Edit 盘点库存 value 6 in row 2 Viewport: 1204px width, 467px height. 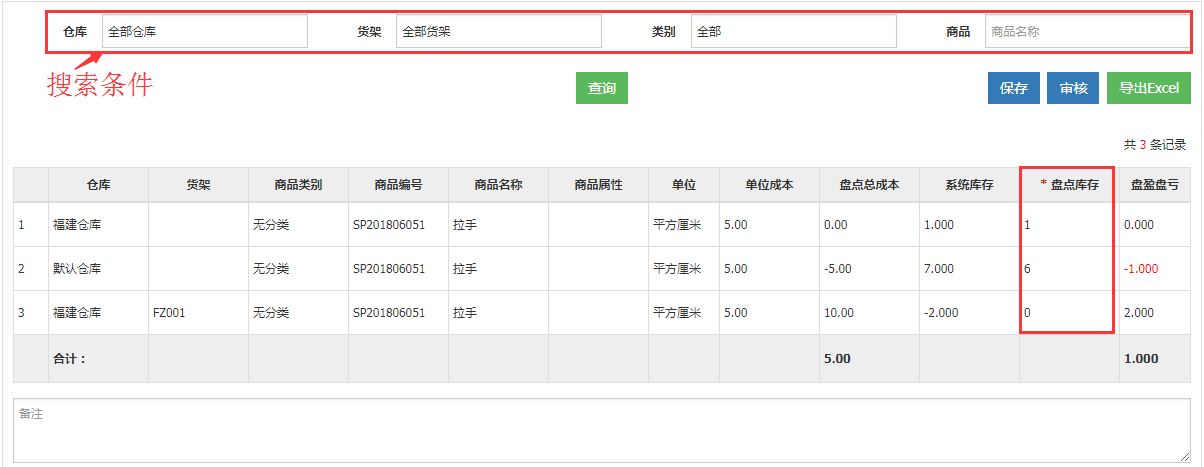click(x=1066, y=269)
